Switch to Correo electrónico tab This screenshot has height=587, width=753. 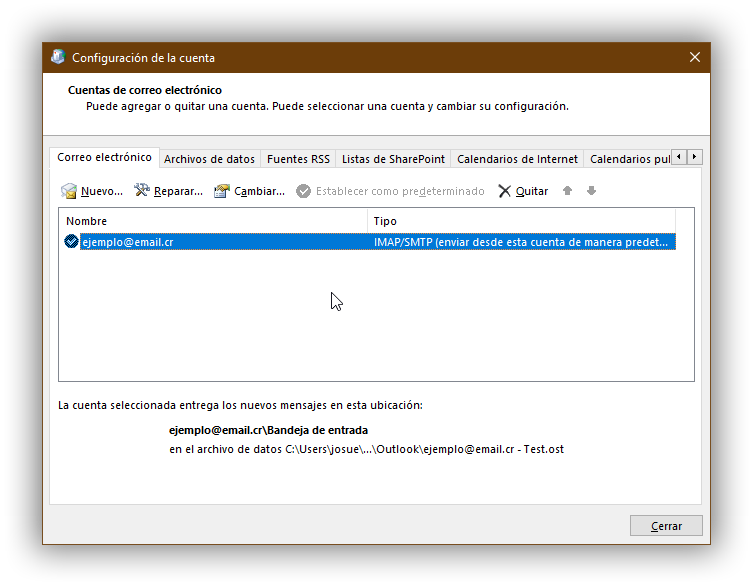point(104,157)
